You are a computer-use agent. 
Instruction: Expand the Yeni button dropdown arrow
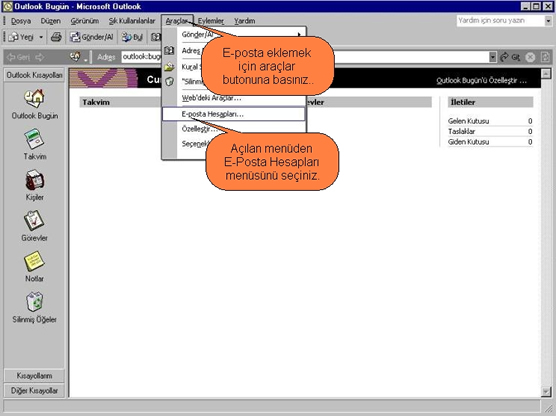[x=41, y=37]
